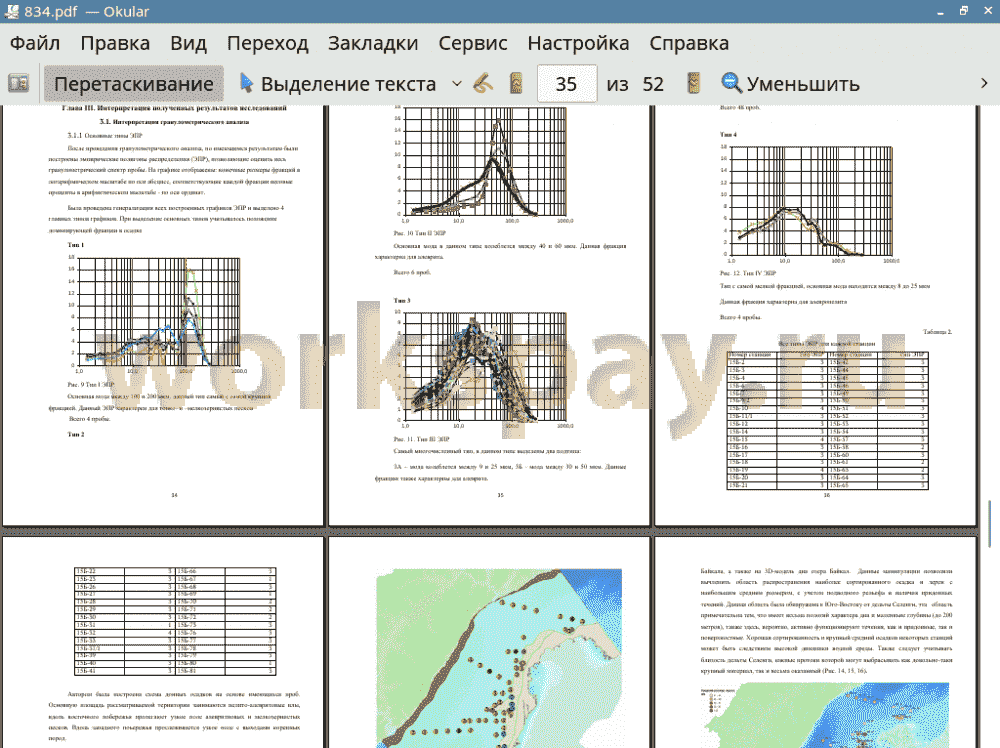This screenshot has height=748, width=1000.
Task: Show more toolbar items via overflow chevron
Action: click(x=984, y=84)
